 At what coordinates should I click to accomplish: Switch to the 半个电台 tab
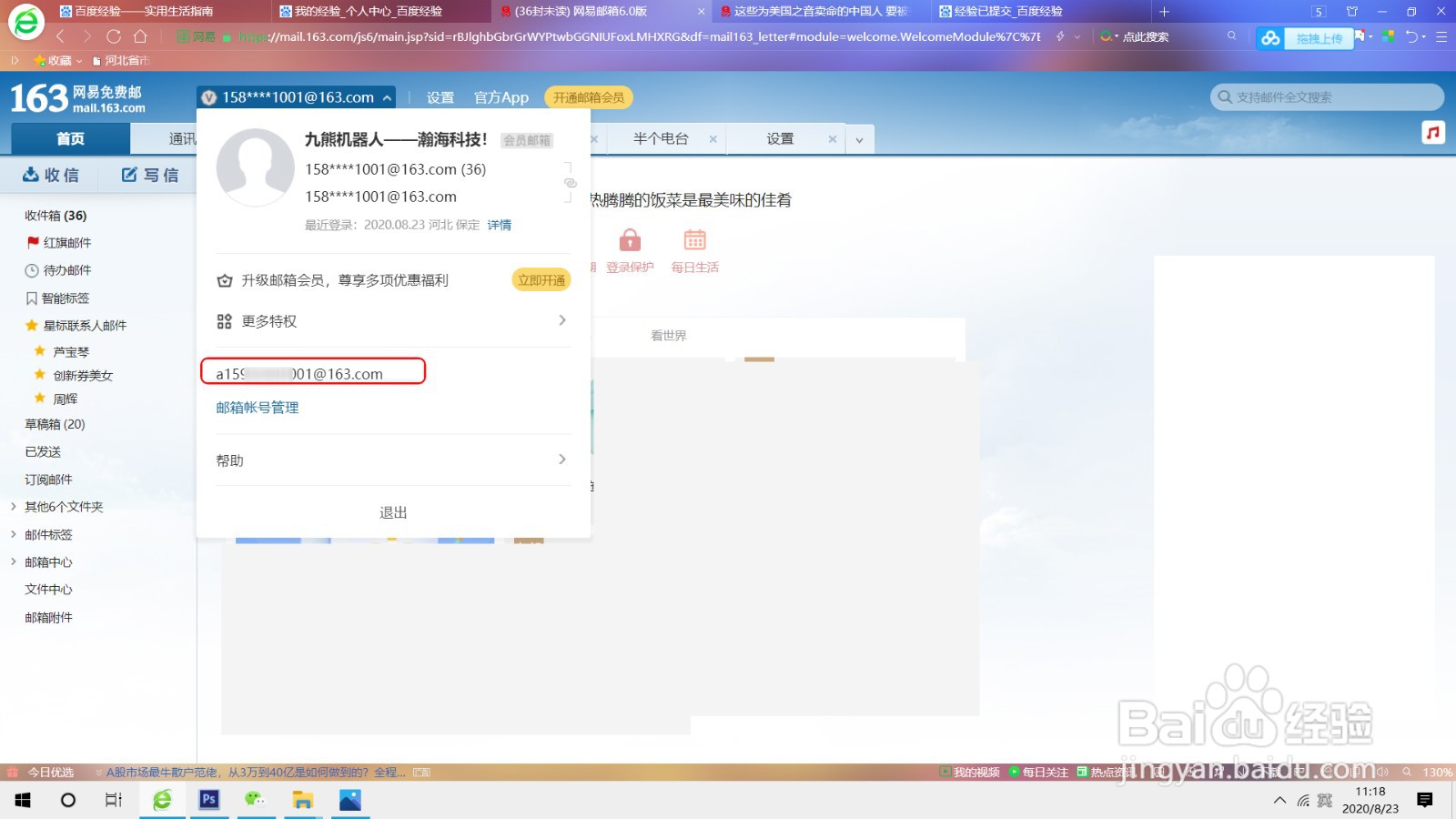coord(661,138)
